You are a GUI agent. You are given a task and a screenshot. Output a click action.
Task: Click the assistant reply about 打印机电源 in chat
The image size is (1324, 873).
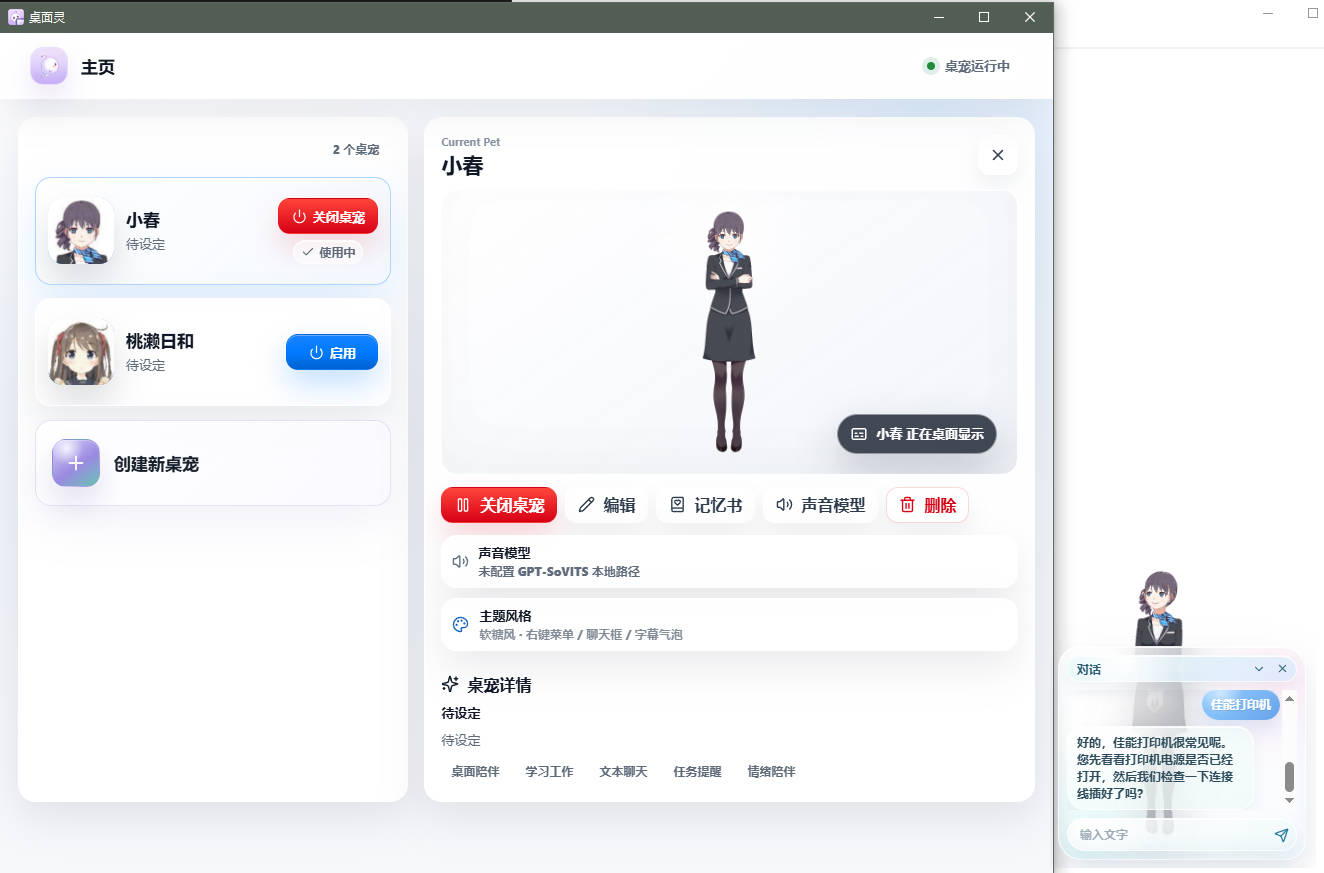coord(1158,768)
